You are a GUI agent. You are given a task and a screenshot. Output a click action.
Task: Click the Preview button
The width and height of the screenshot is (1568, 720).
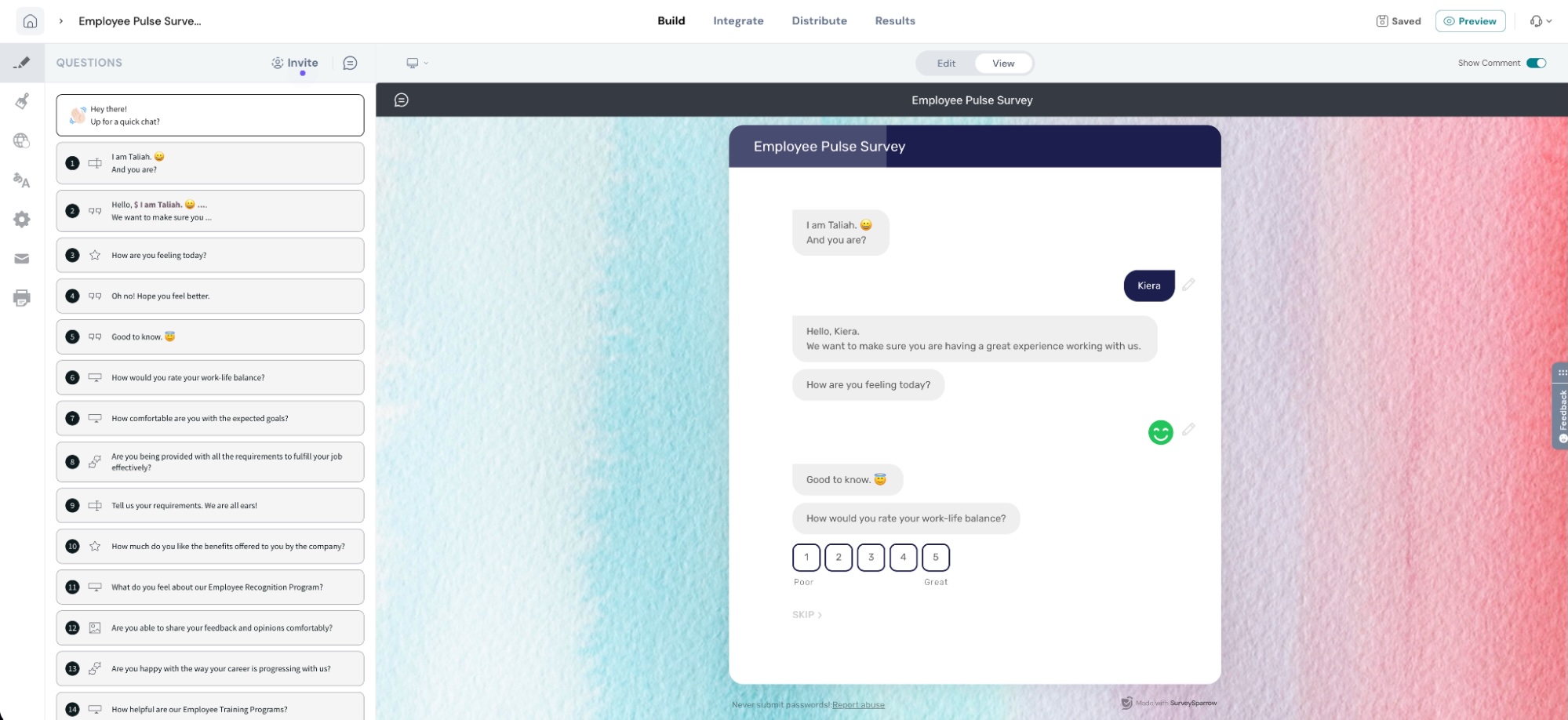coord(1471,21)
